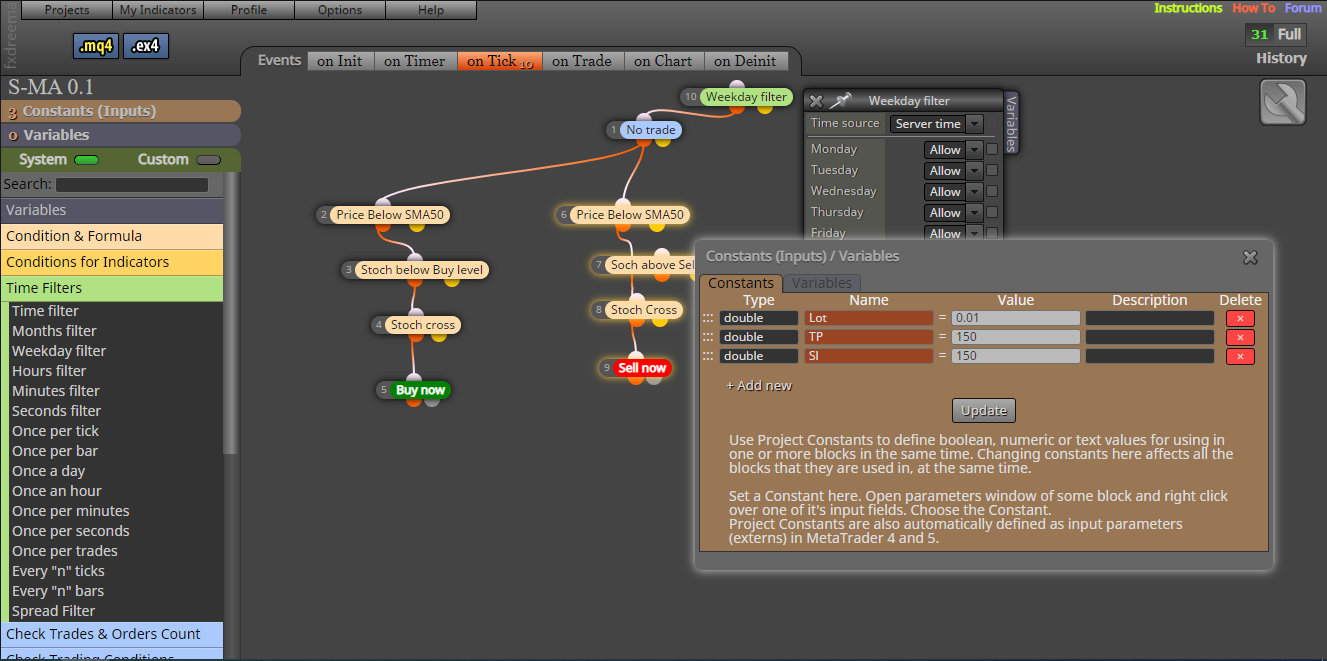Click the Search input field
This screenshot has height=661, width=1327.
pyautogui.click(x=132, y=185)
